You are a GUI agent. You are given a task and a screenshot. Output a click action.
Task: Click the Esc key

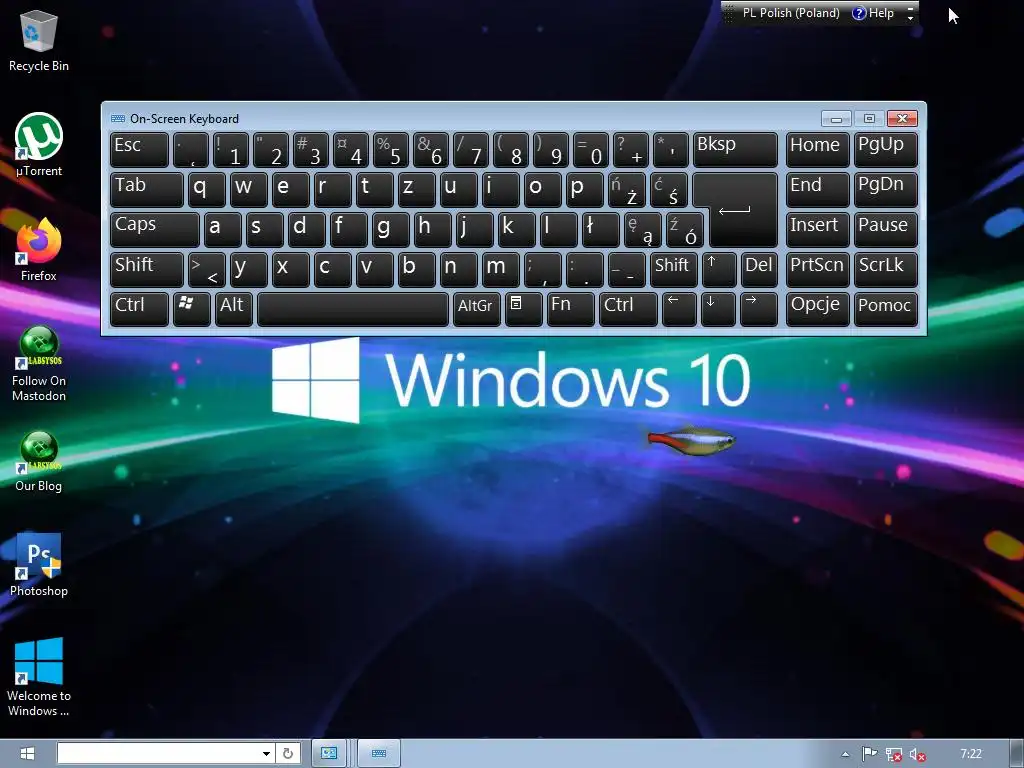coord(139,150)
